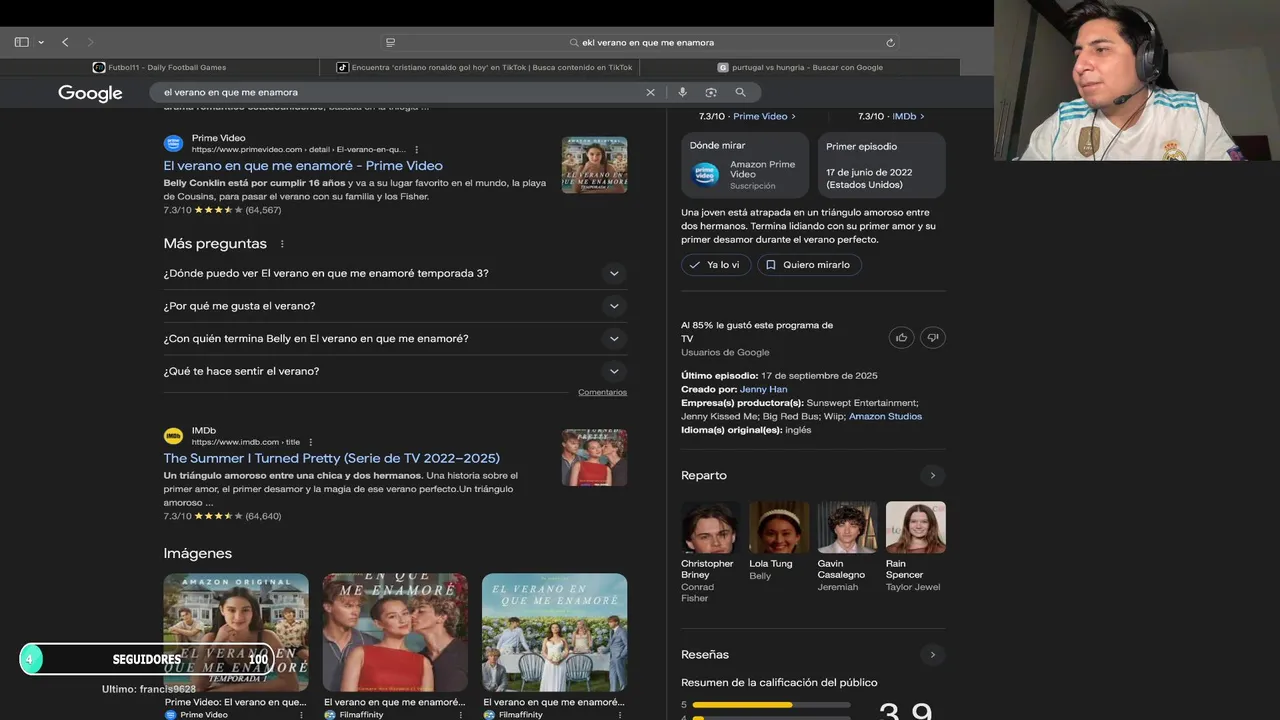The image size is (1280, 720).
Task: Open Lola Tung cast photo
Action: point(779,527)
